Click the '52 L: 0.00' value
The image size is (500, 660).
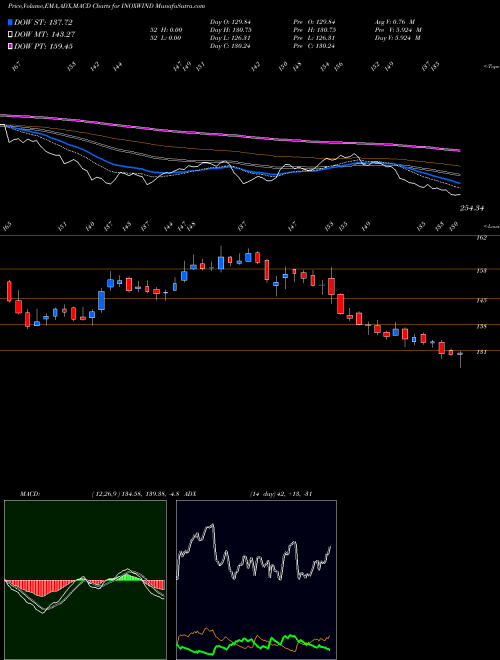click(x=165, y=38)
